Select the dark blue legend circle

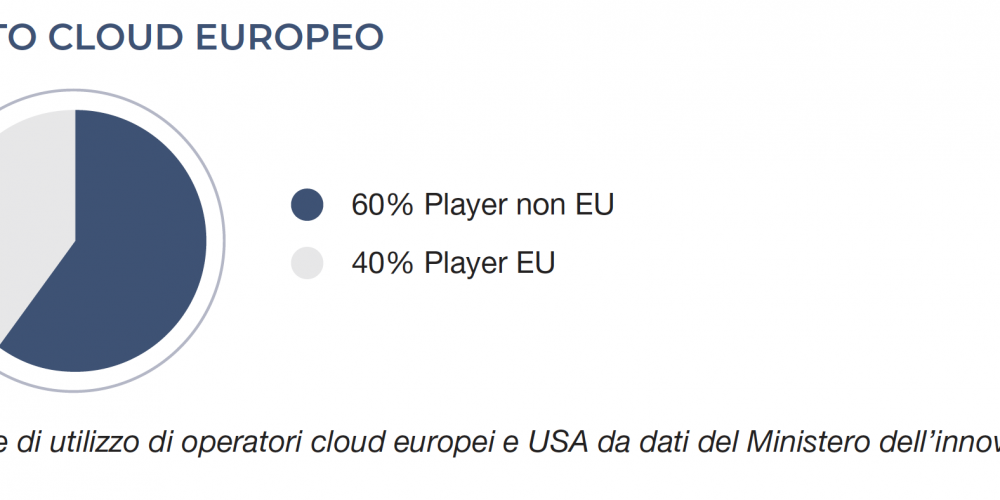pos(307,205)
